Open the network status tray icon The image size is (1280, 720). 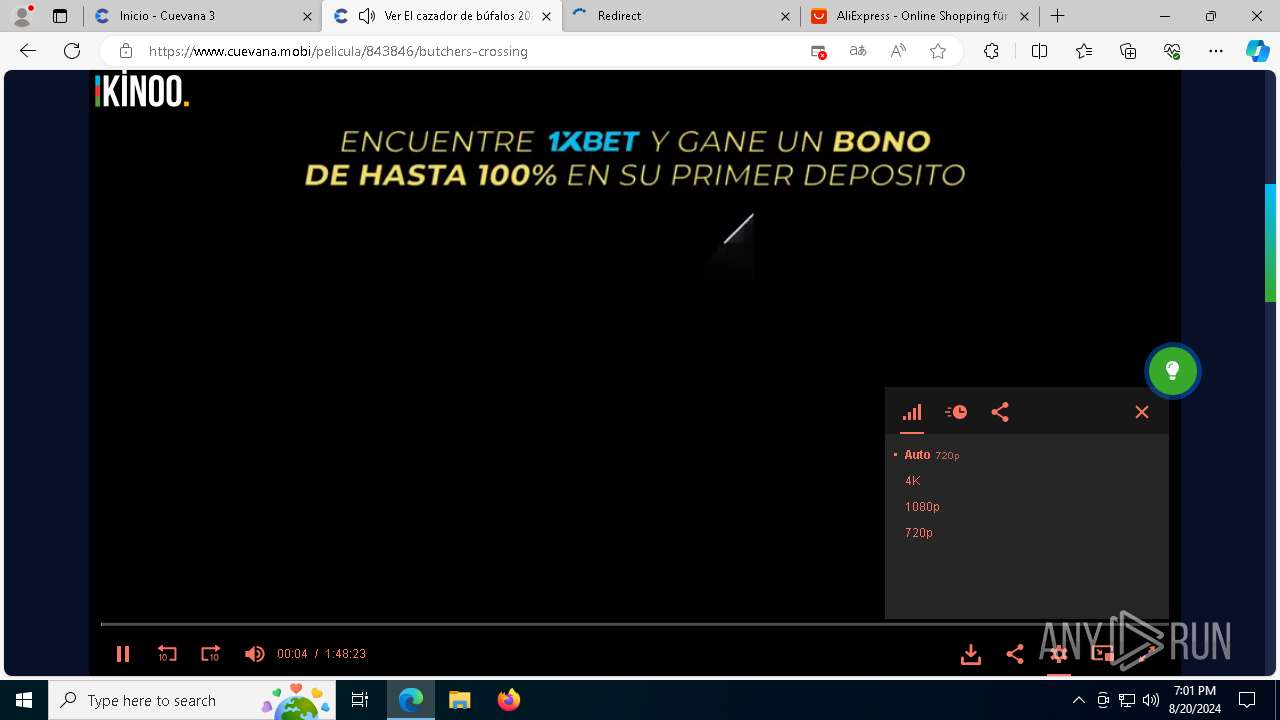click(1127, 700)
